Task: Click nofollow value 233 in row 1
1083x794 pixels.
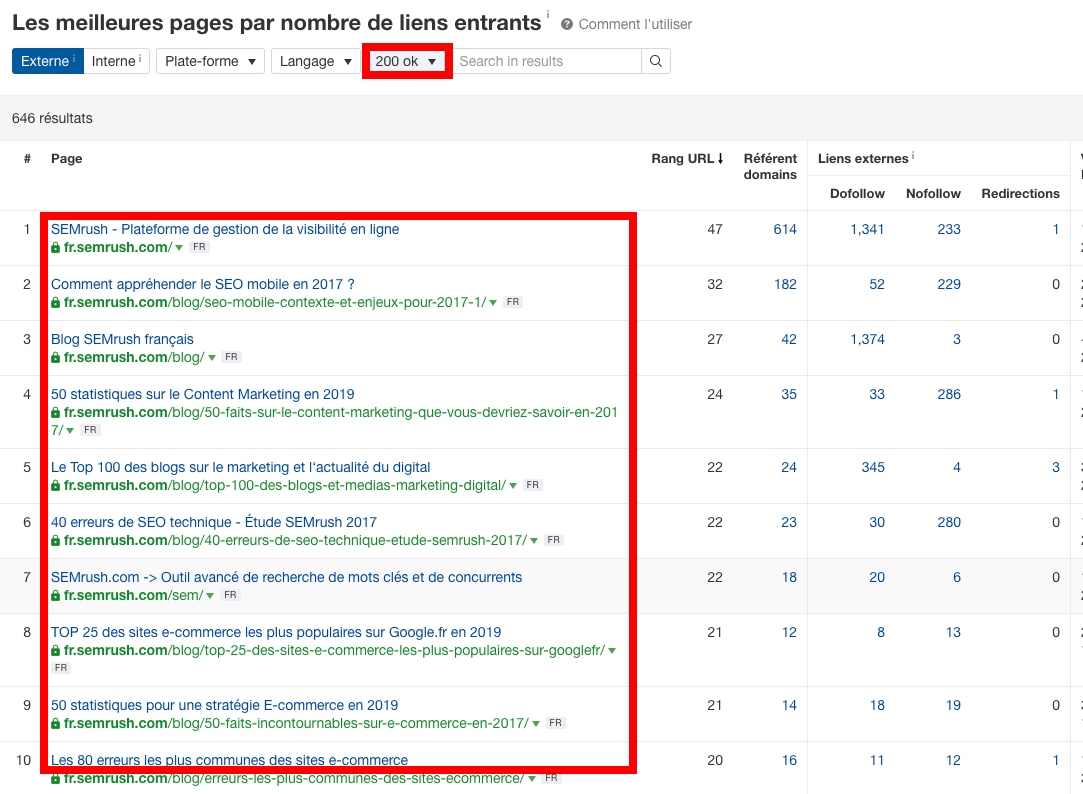Action: [x=949, y=229]
